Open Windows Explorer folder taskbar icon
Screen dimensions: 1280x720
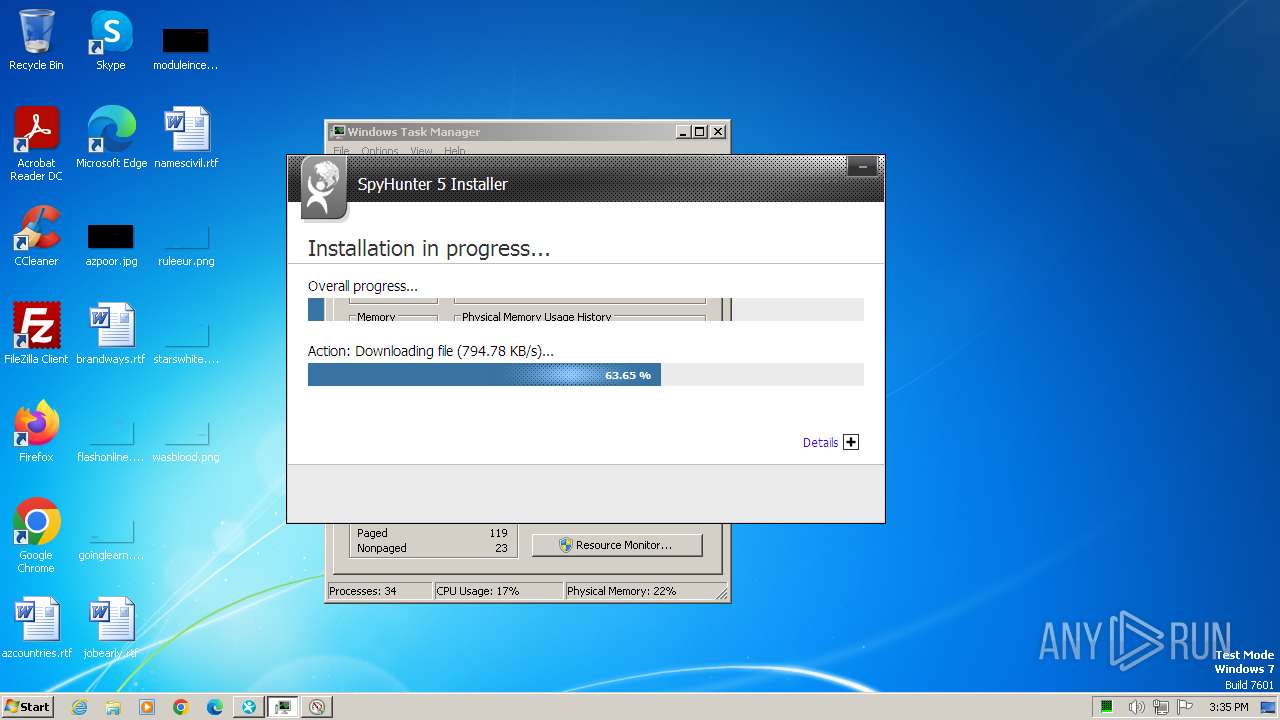click(113, 707)
